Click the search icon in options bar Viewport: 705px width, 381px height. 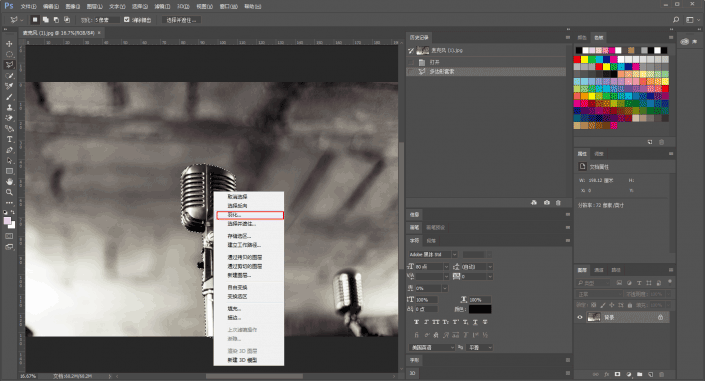676,20
